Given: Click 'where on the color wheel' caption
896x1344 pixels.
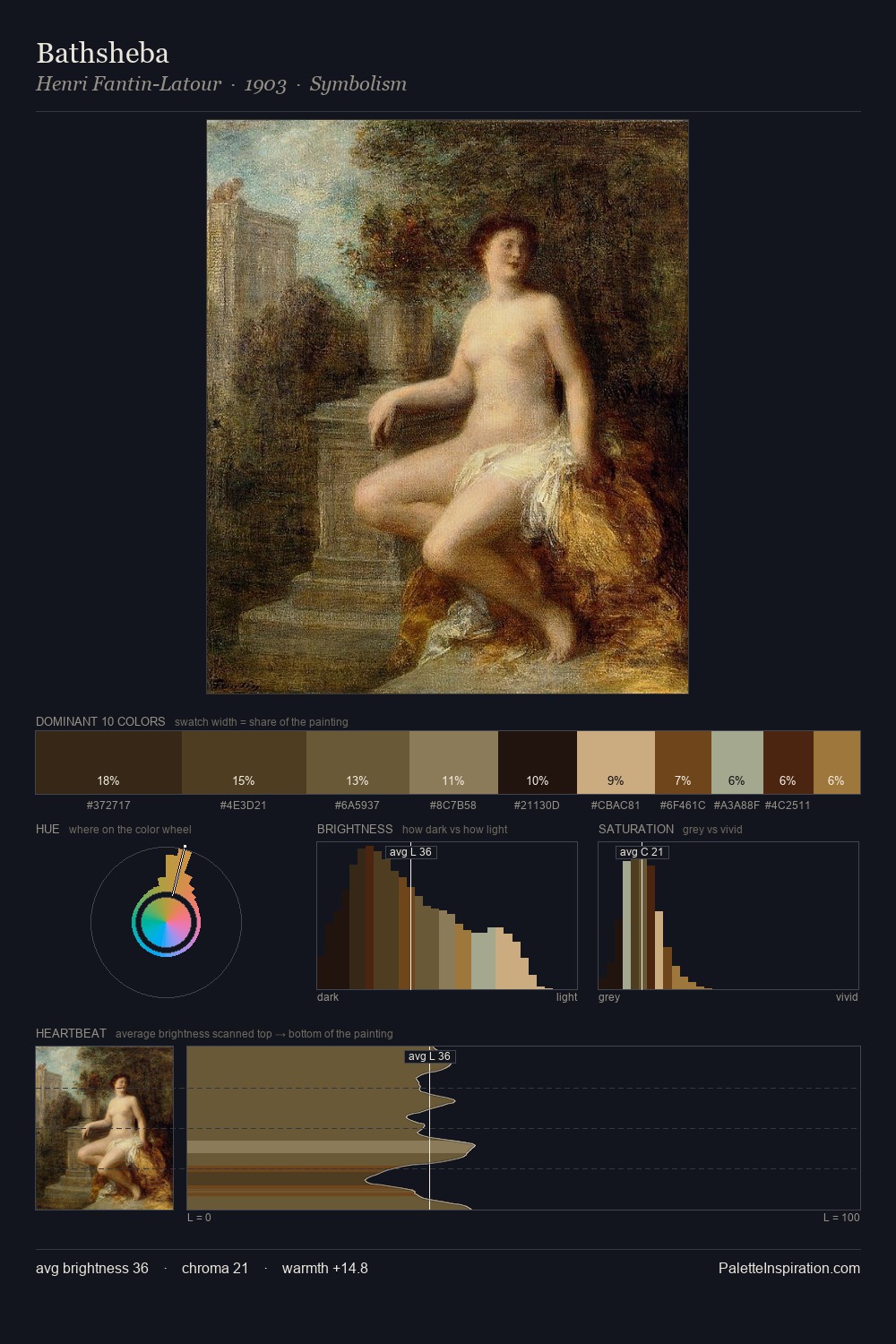Looking at the screenshot, I should [x=130, y=830].
